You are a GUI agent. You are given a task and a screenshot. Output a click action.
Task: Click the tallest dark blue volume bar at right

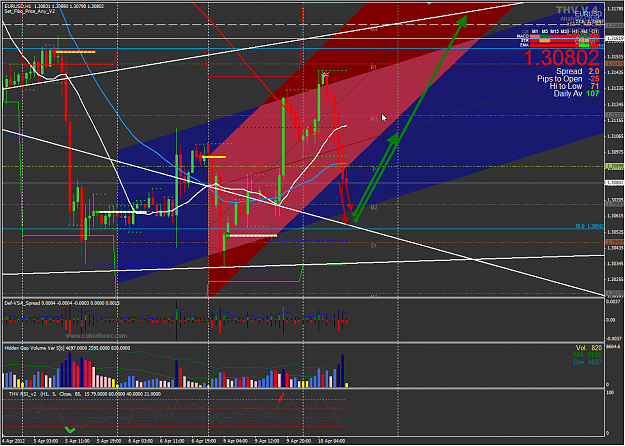pyautogui.click(x=342, y=371)
